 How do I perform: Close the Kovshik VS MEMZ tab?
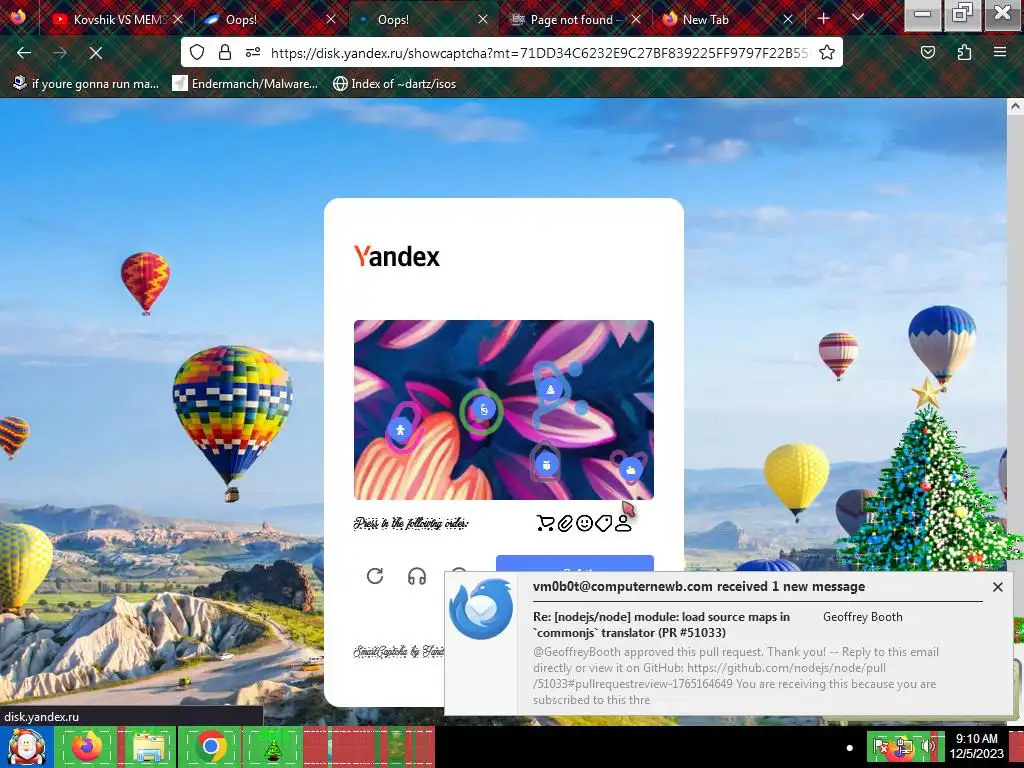click(x=178, y=20)
